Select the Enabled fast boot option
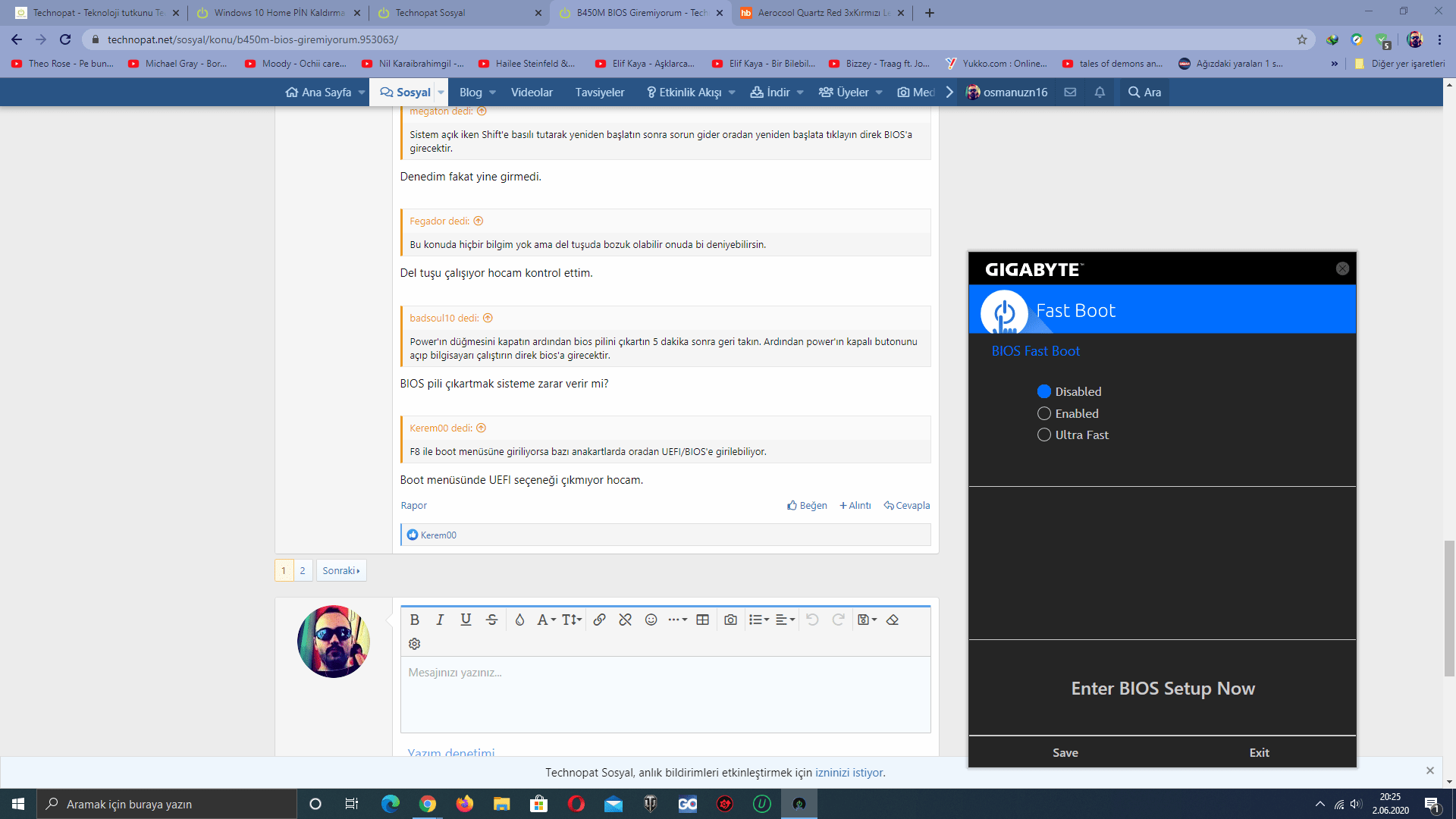Screen dimensions: 1456x819 [x=1044, y=413]
